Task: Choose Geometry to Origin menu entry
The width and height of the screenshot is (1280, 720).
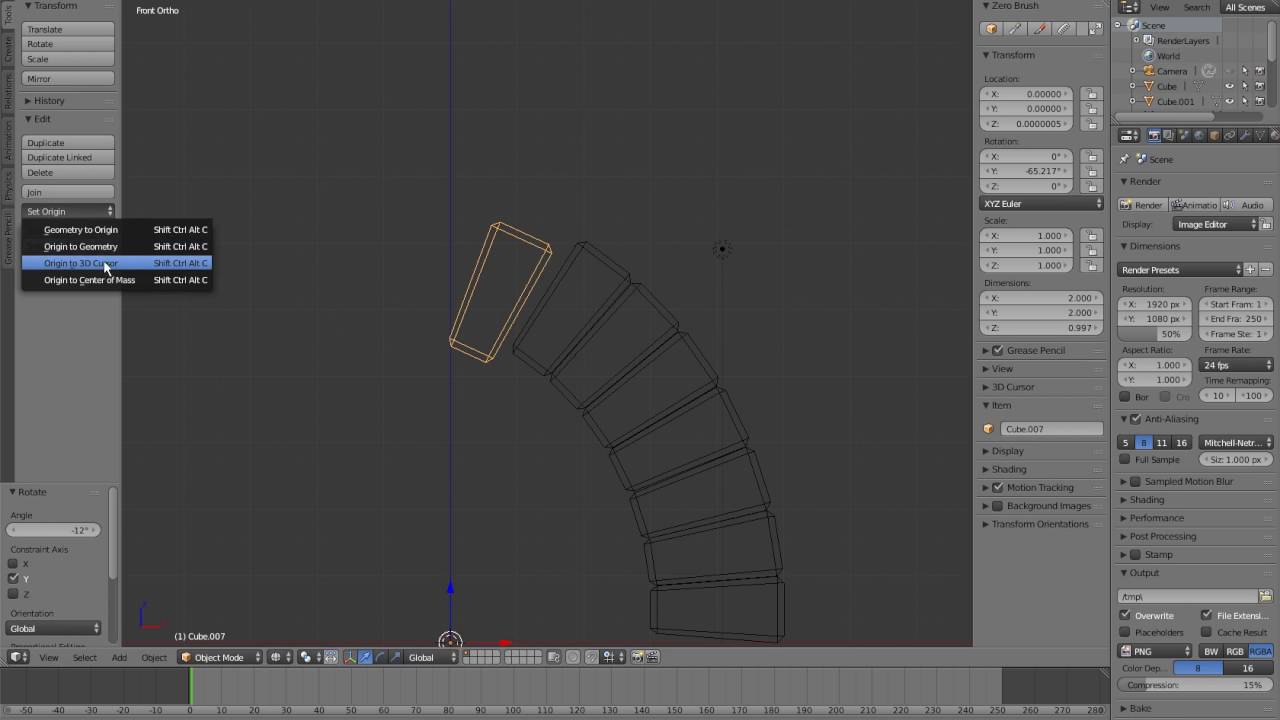Action: (117, 230)
